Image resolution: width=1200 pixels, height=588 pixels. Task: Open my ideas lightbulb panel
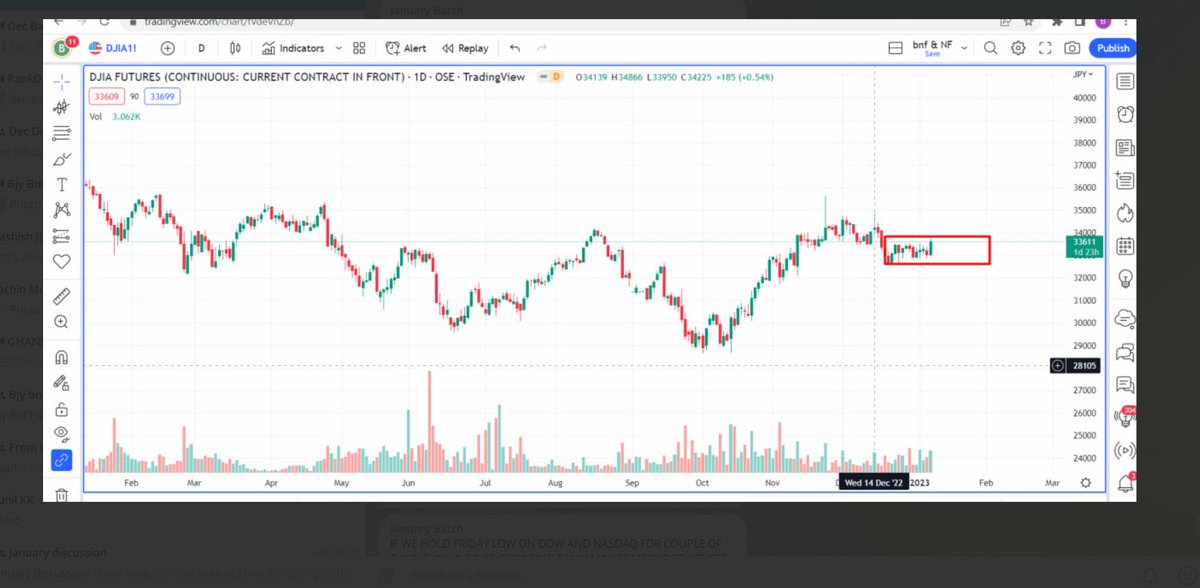tap(1125, 278)
